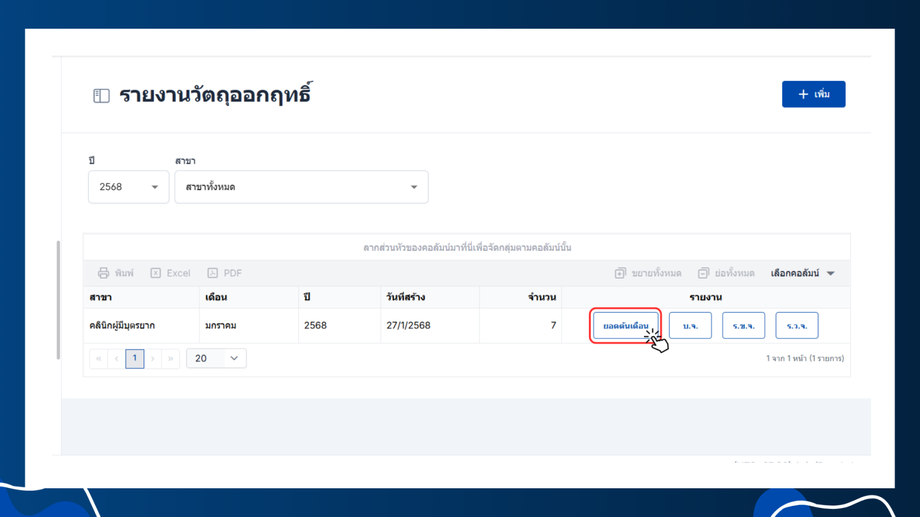Click ย่อทั้งหมด collapse all
The width and height of the screenshot is (920, 517).
[726, 273]
